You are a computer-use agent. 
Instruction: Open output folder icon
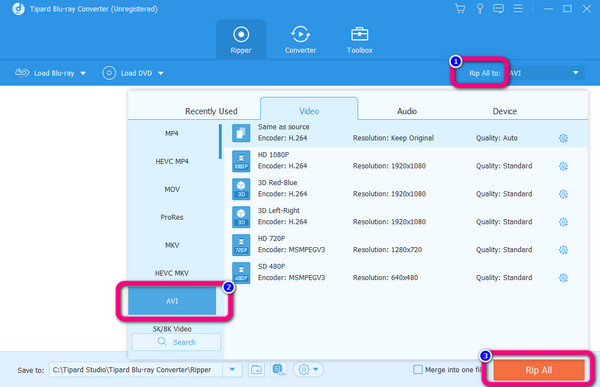click(x=256, y=370)
